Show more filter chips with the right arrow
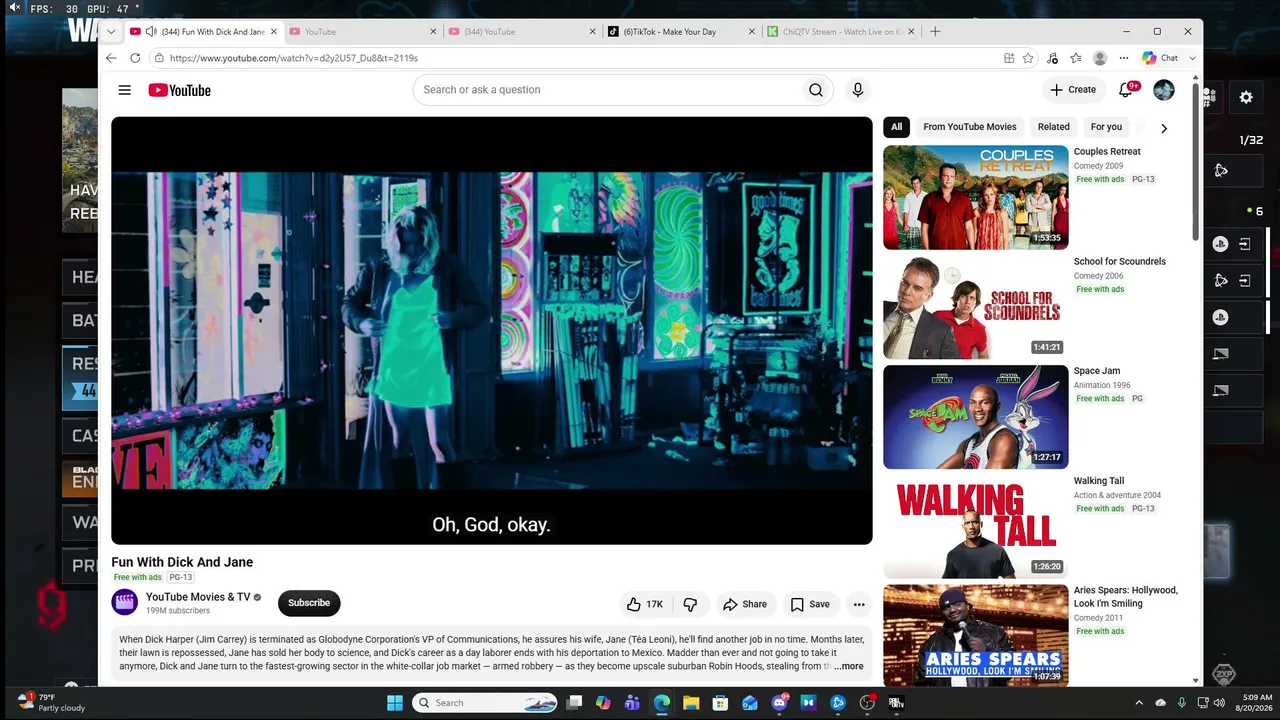This screenshot has width=1280, height=720. (1163, 128)
